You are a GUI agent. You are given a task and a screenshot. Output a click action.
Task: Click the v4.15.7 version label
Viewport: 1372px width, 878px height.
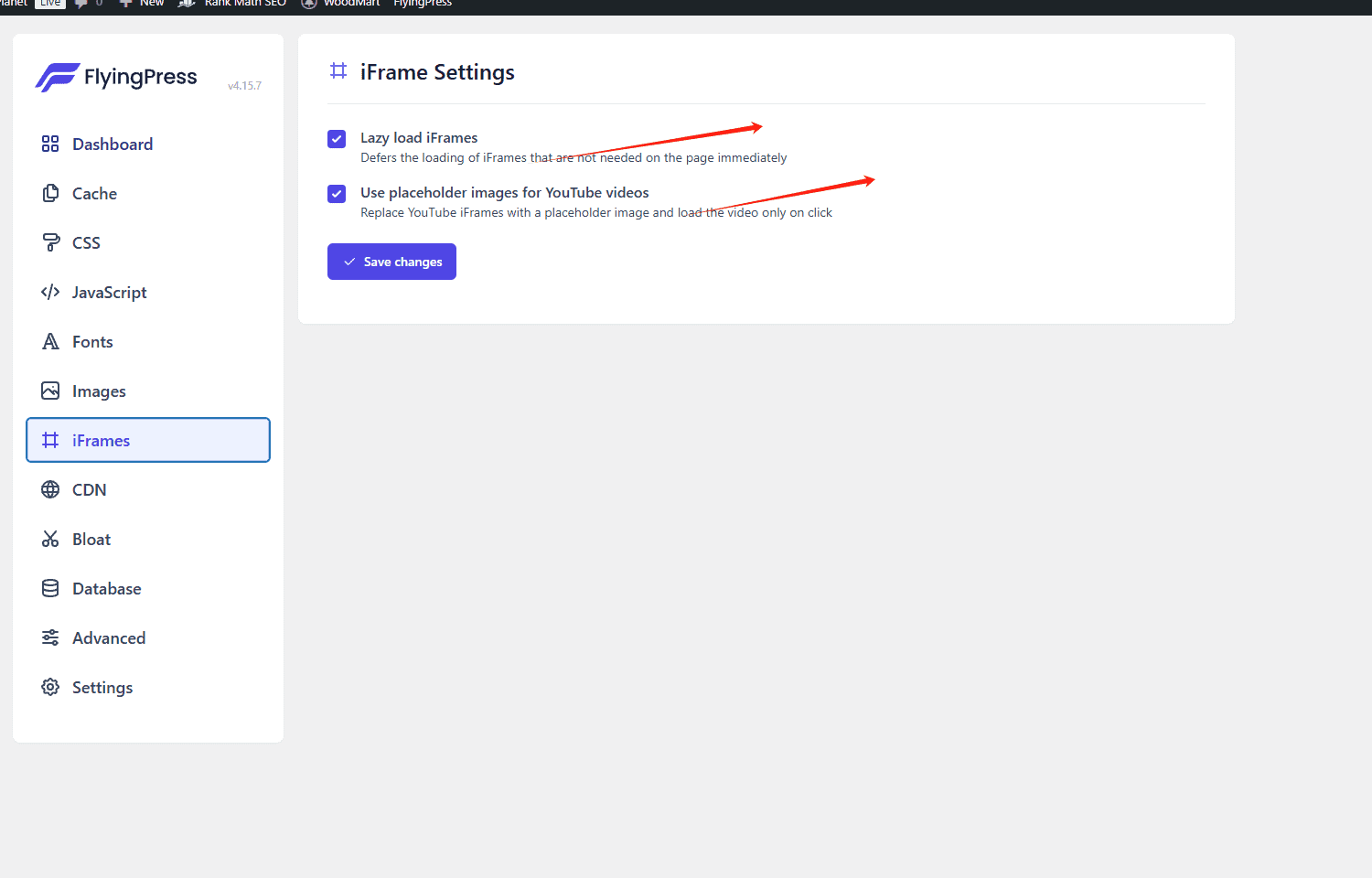244,86
